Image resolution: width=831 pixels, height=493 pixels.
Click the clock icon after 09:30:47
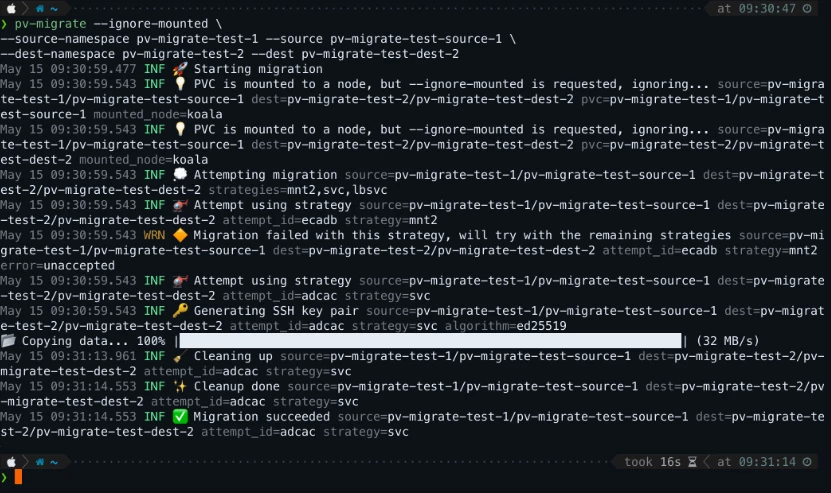[x=807, y=8]
